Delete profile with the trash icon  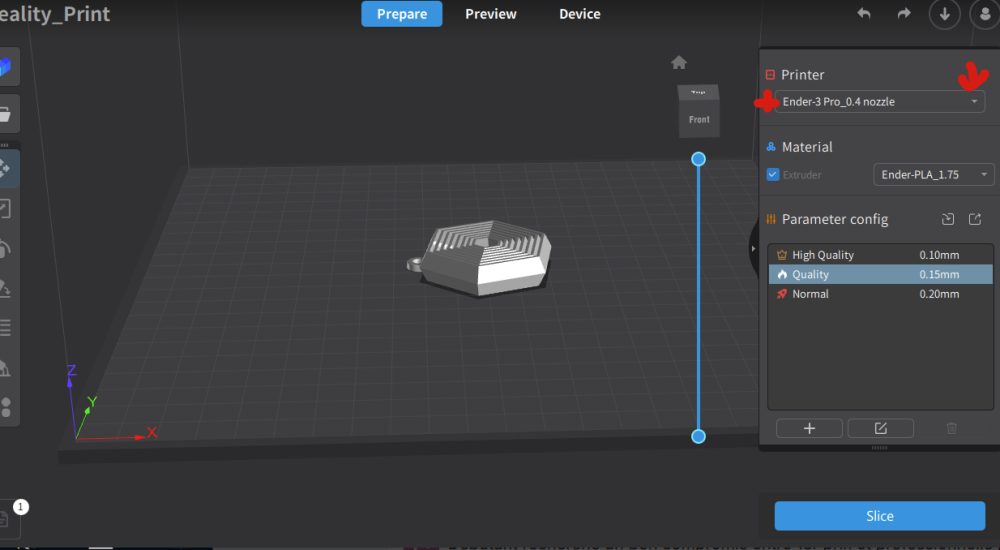(x=952, y=428)
